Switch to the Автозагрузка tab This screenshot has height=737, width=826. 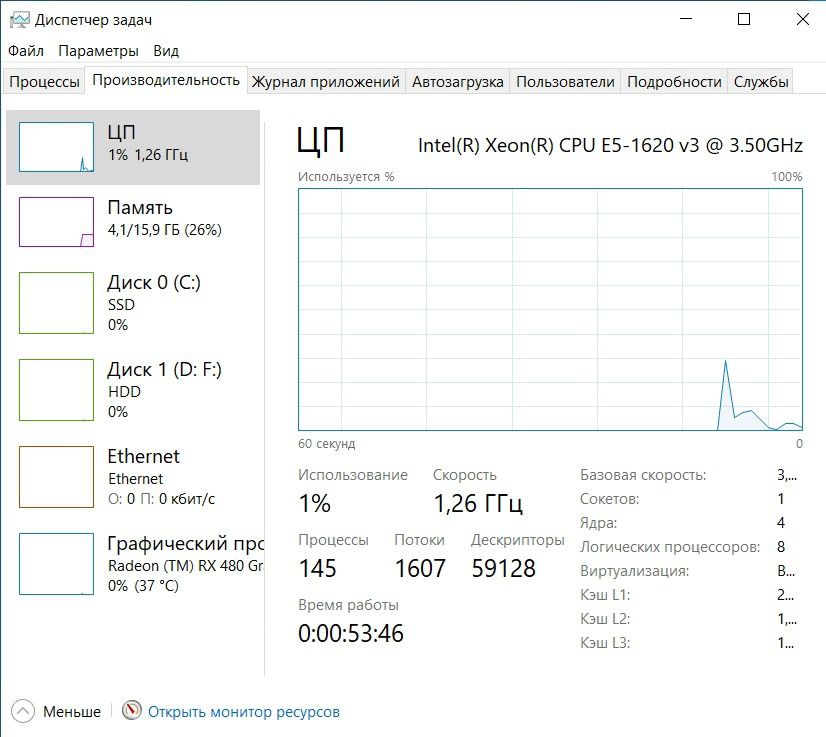458,82
